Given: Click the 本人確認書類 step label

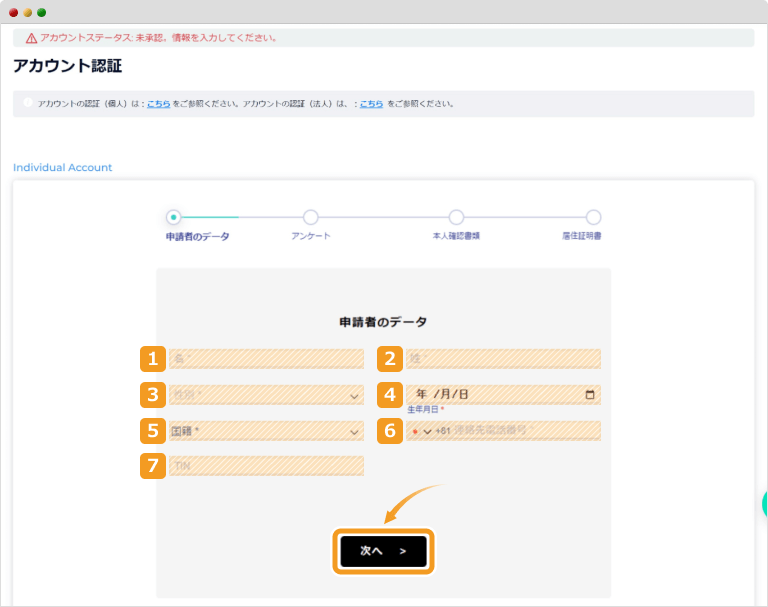Looking at the screenshot, I should click(456, 236).
